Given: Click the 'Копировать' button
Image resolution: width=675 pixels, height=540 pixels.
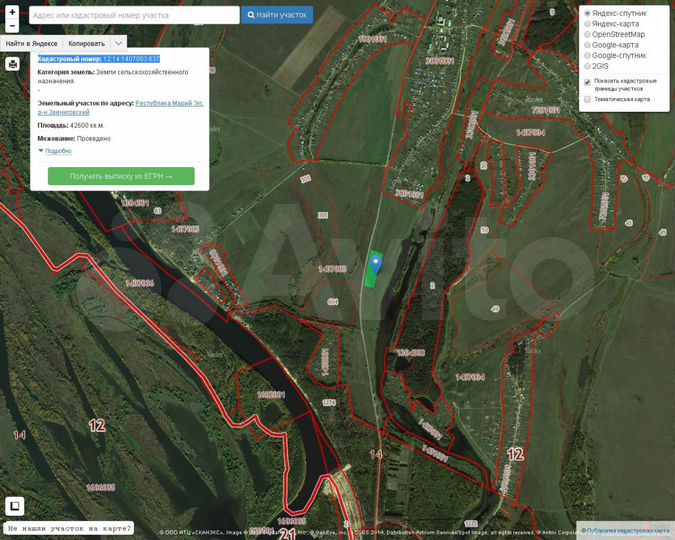Looking at the screenshot, I should click(x=86, y=44).
